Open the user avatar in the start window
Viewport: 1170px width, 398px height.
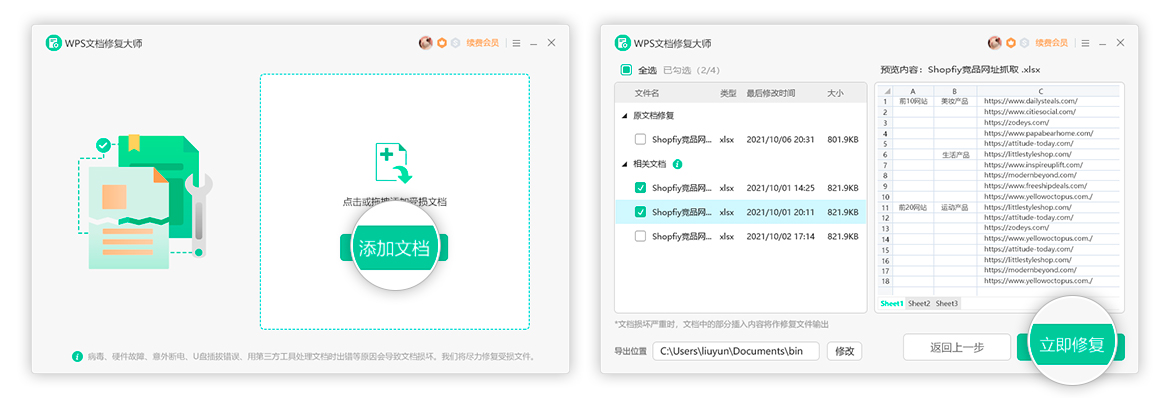coord(425,43)
